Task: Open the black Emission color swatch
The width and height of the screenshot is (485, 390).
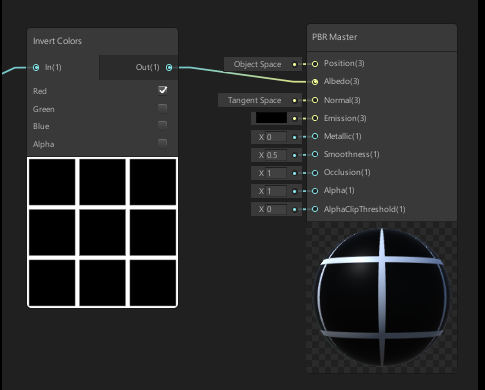Action: (x=271, y=118)
